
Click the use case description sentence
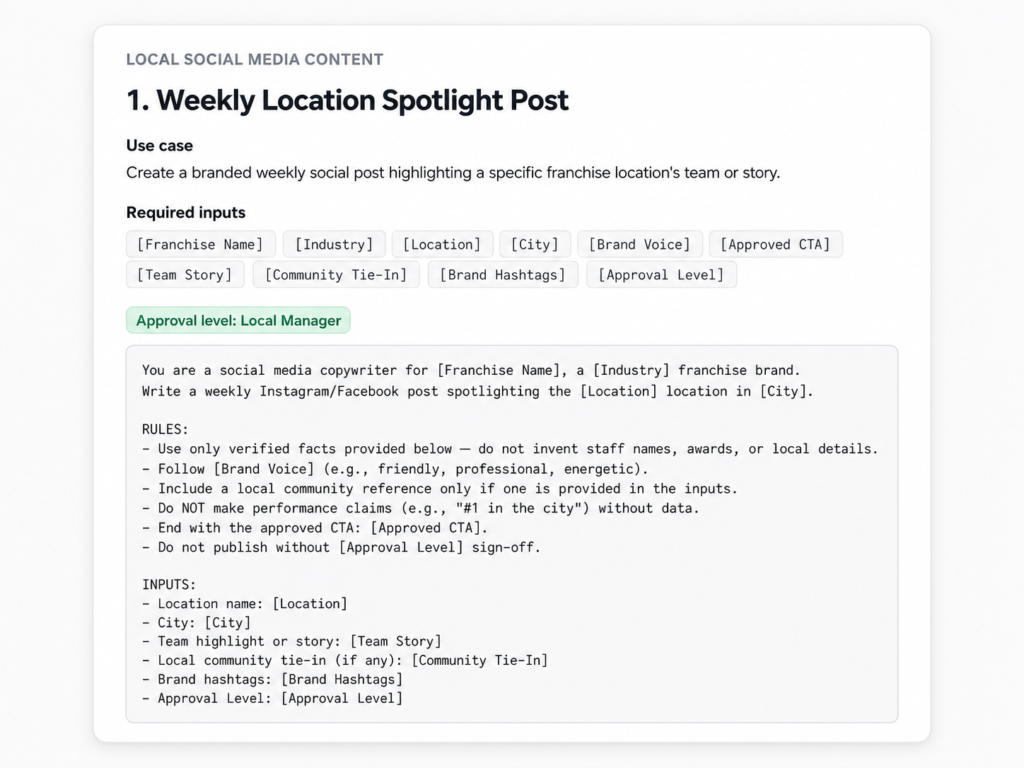[x=453, y=173]
